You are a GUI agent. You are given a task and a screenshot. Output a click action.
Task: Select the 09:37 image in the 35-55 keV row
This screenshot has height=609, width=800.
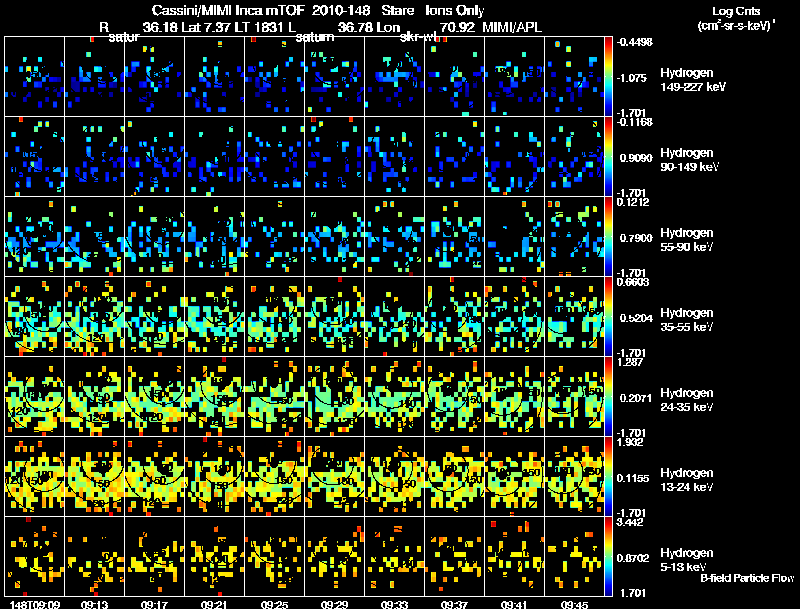click(455, 316)
